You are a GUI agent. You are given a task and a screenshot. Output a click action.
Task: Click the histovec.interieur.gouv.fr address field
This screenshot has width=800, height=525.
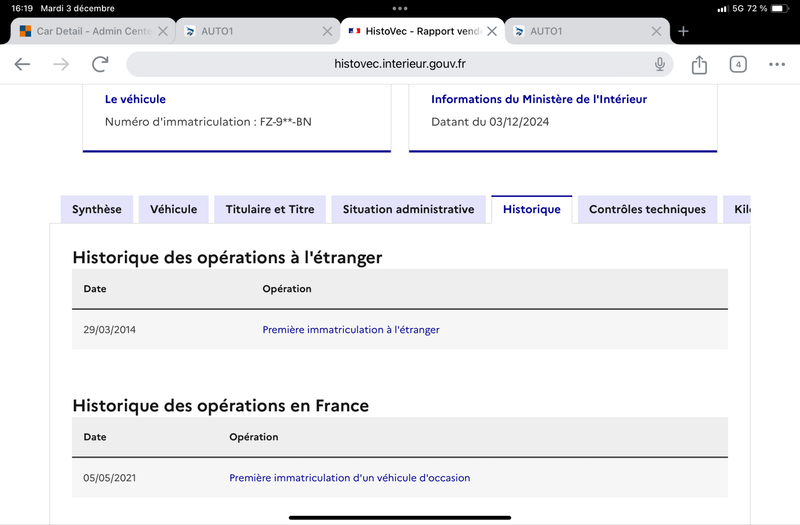[399, 64]
